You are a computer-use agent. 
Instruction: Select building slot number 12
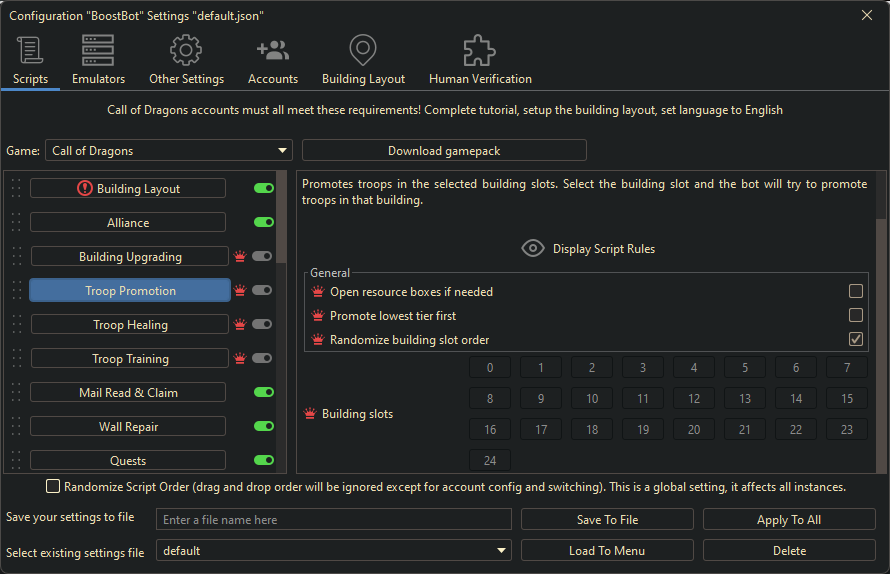(x=694, y=399)
